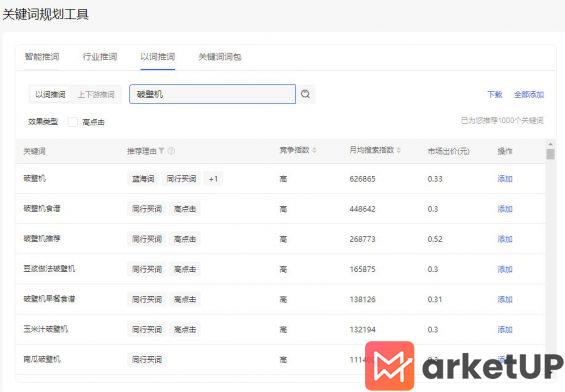Click the 下载 link

pyautogui.click(x=495, y=94)
